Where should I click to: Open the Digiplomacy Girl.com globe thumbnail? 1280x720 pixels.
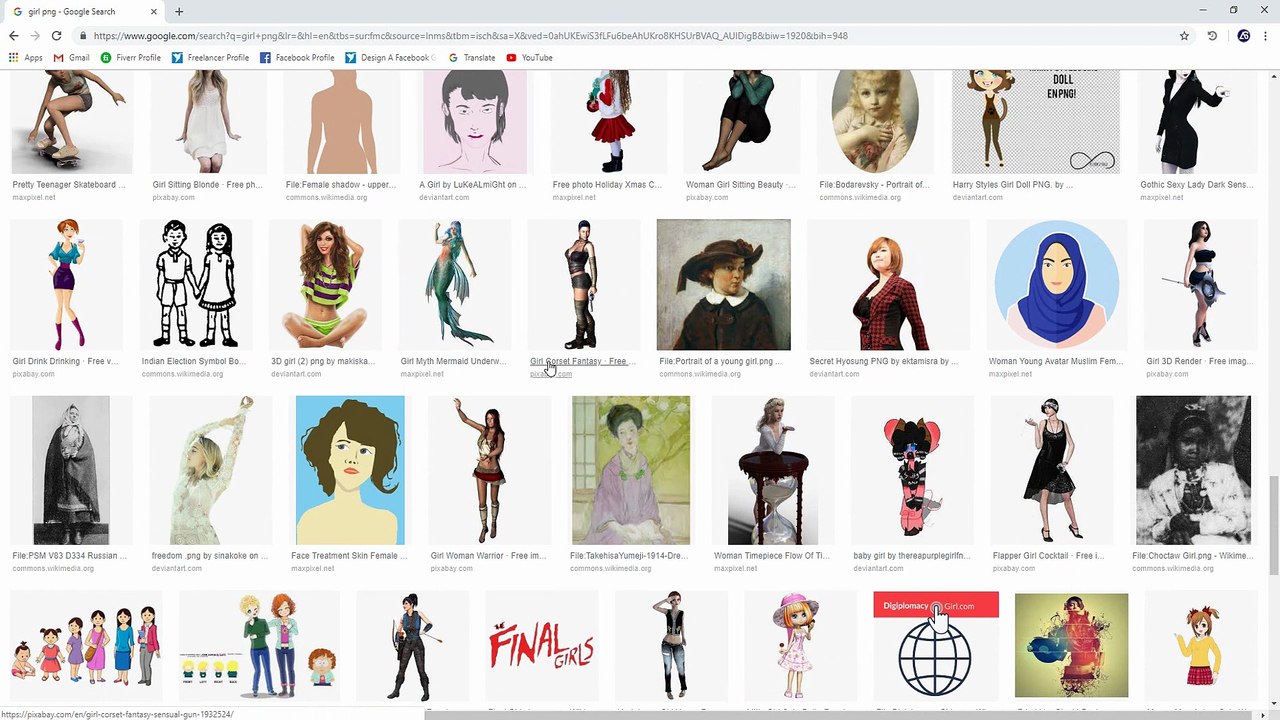936,646
